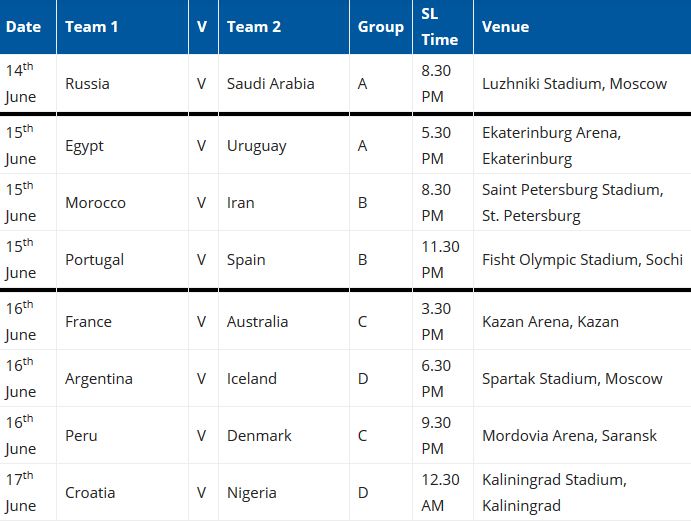691x521 pixels.
Task: Click the Group column header
Action: 381,27
